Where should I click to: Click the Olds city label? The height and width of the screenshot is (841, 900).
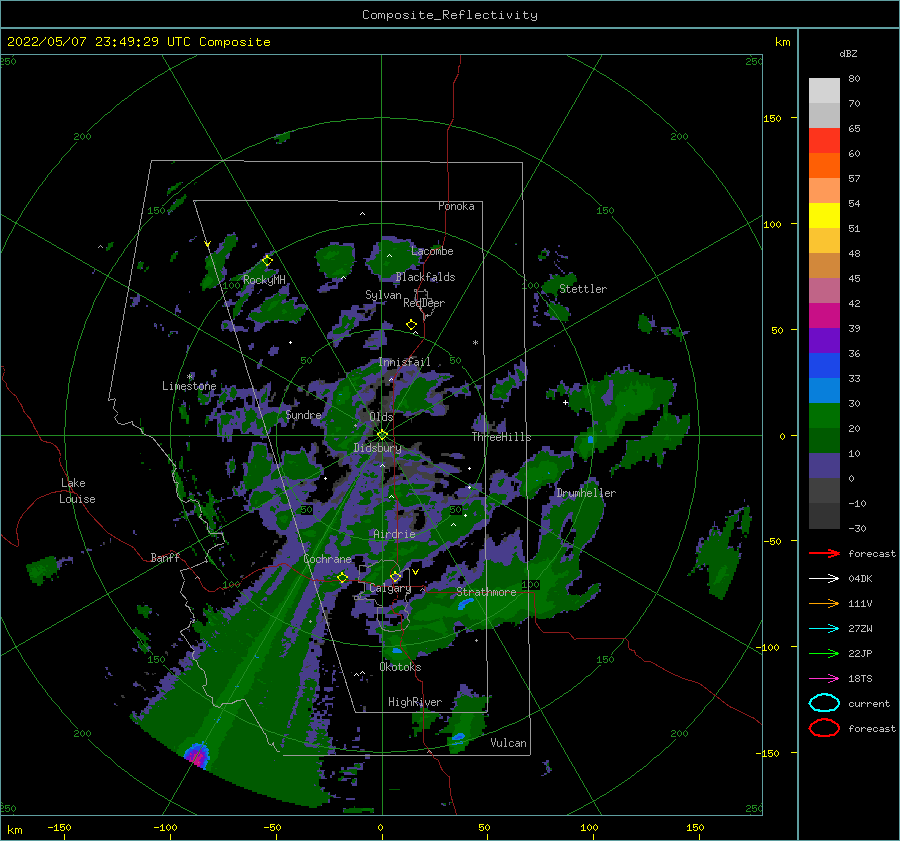pyautogui.click(x=381, y=417)
